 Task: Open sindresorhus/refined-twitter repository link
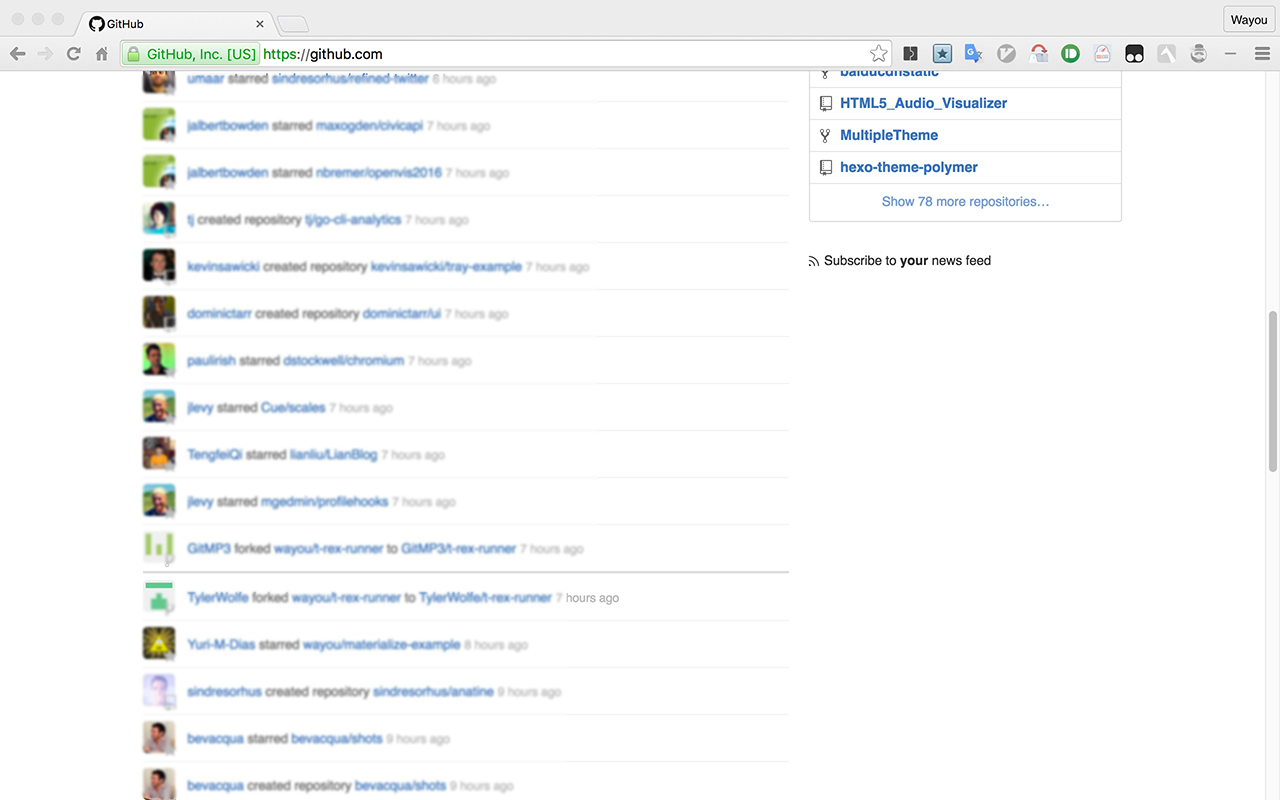click(350, 79)
